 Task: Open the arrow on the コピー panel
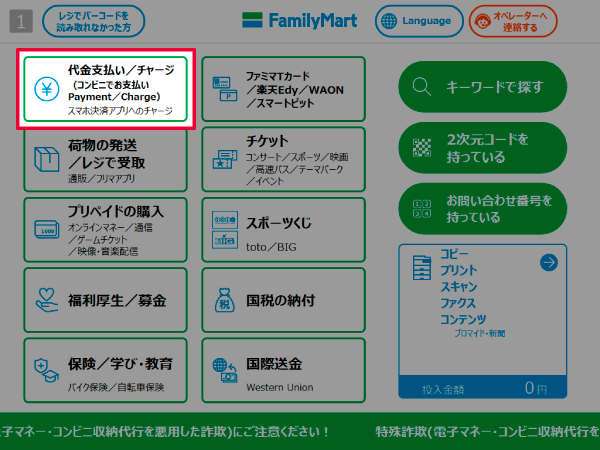click(549, 262)
